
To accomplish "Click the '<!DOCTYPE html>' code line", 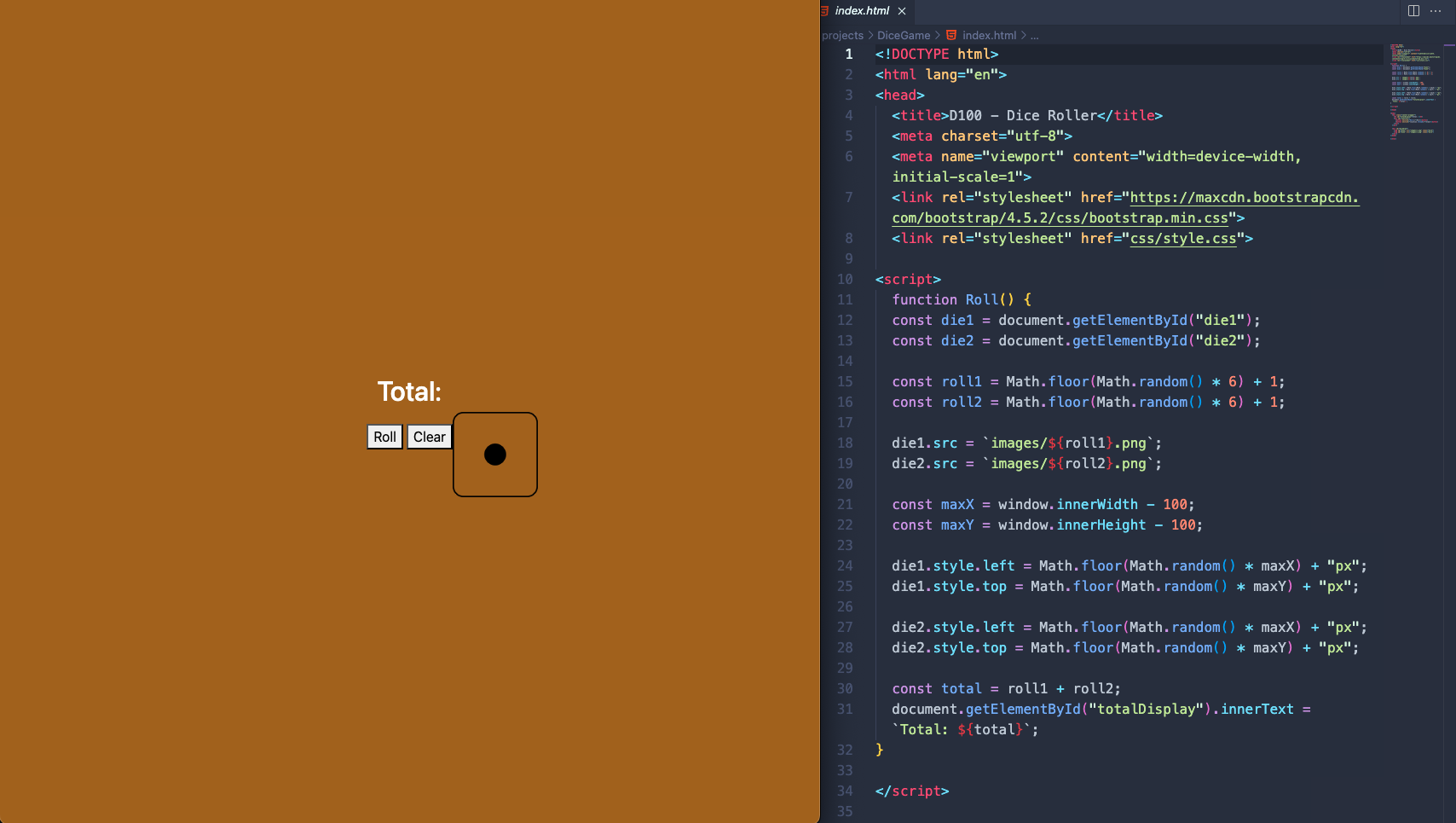I will click(x=937, y=54).
